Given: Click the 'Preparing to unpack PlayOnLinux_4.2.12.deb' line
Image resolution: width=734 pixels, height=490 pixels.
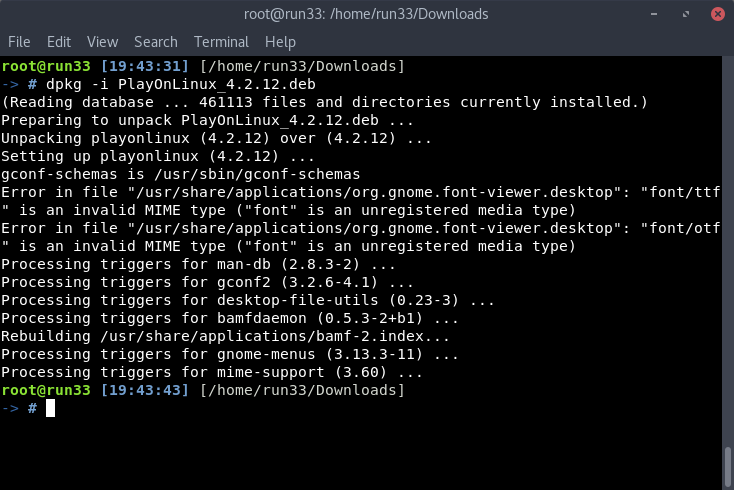Looking at the screenshot, I should point(207,120).
